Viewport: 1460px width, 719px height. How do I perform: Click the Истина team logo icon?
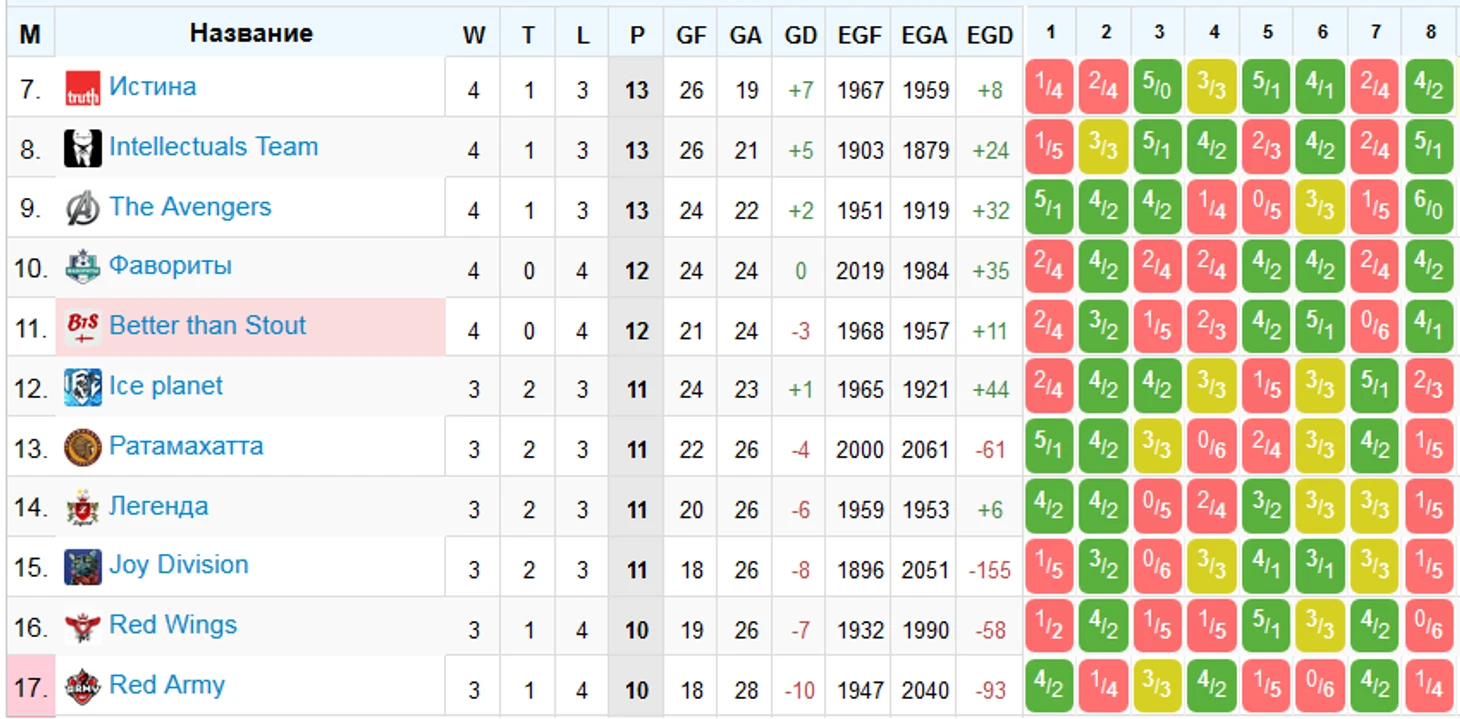coord(83,88)
